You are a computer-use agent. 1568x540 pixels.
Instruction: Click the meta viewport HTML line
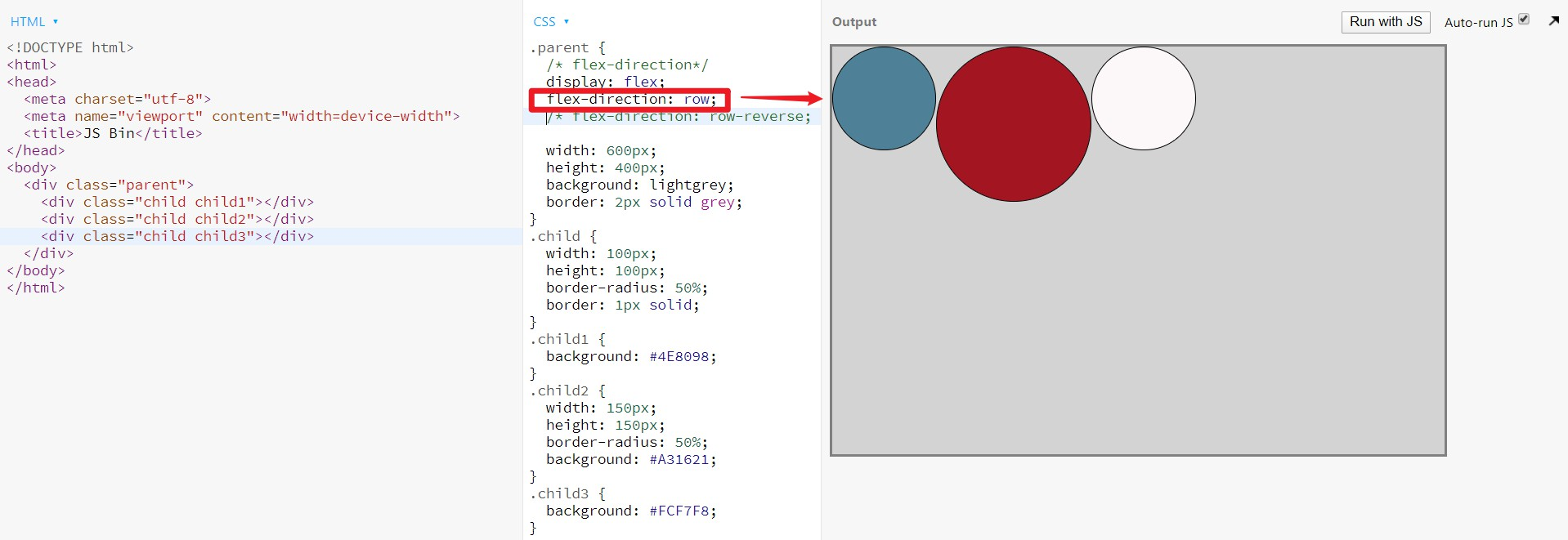point(242,117)
